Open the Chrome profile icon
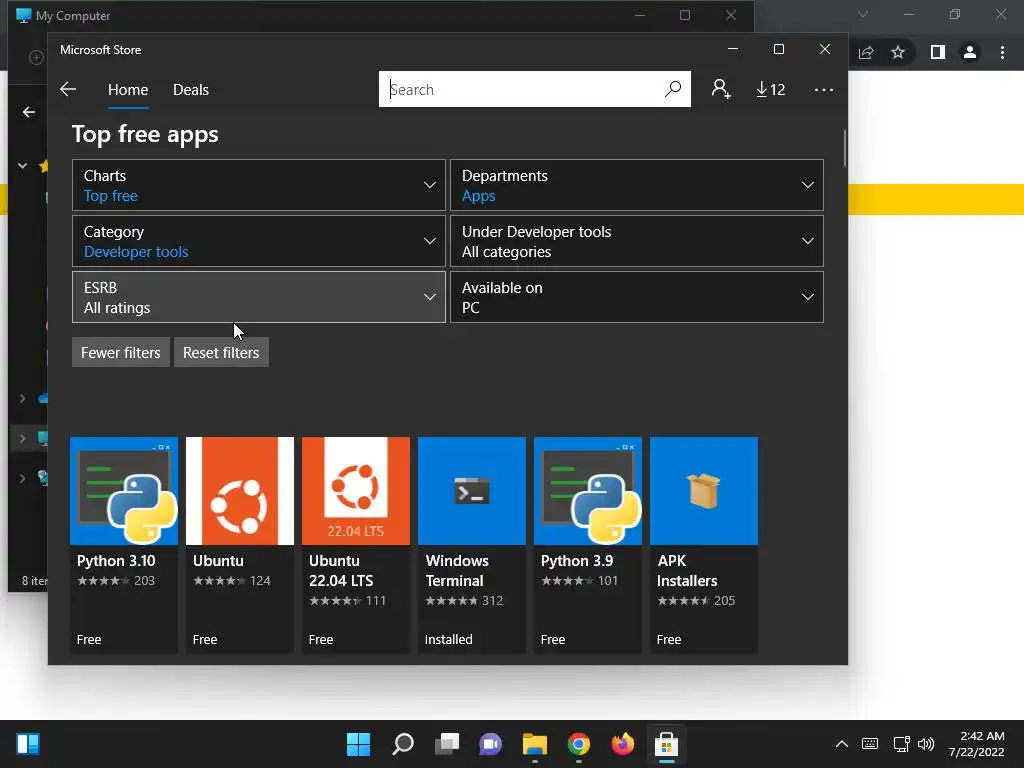 pos(970,52)
